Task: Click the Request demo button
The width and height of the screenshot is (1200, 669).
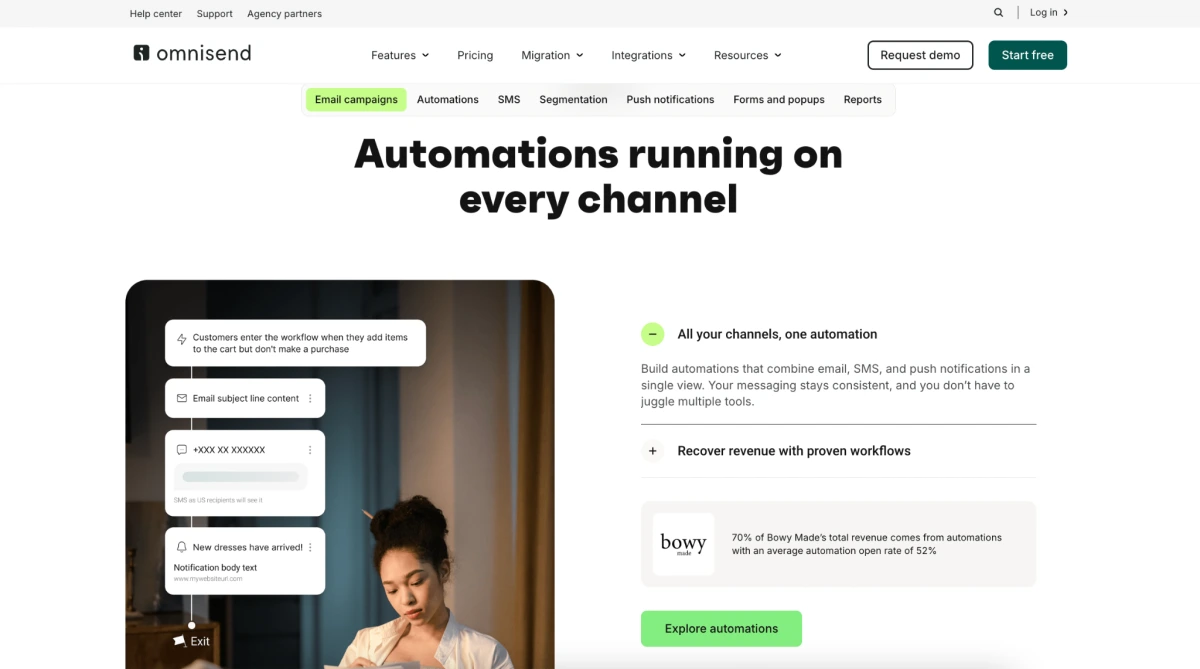Action: pos(920,55)
